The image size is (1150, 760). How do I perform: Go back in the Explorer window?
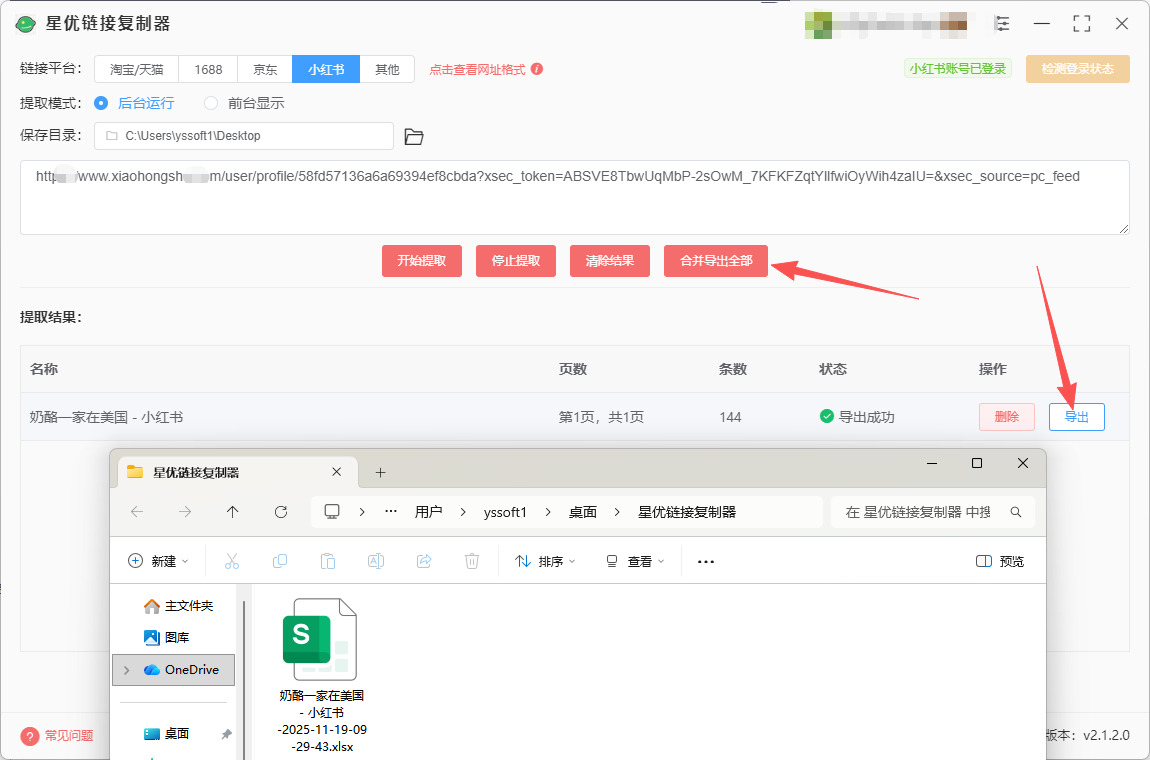pos(137,512)
